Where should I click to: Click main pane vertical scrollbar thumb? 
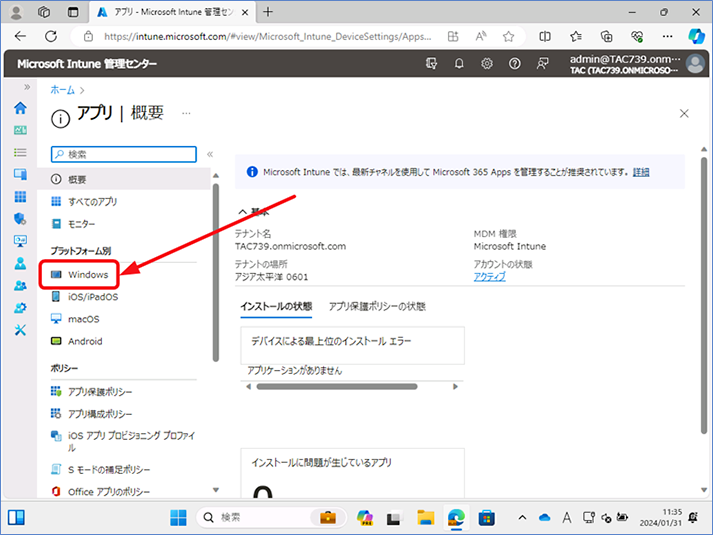click(704, 295)
